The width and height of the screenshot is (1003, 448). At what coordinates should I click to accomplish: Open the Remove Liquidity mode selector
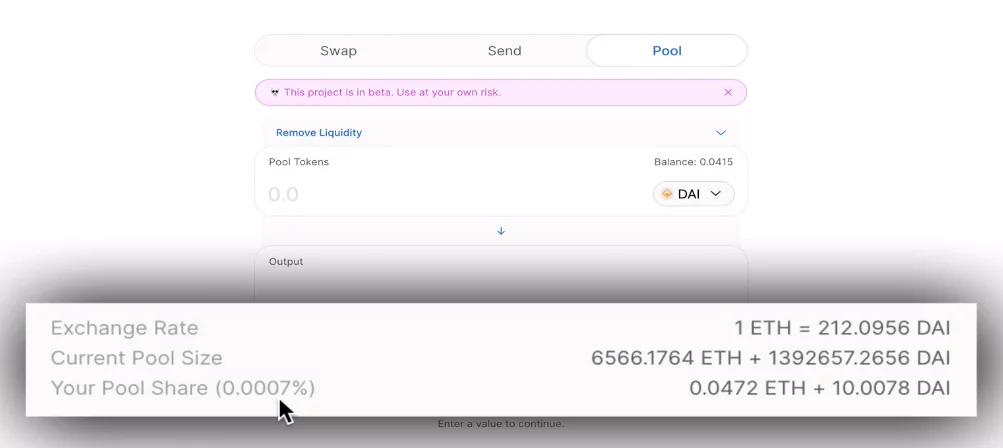[x=501, y=132]
